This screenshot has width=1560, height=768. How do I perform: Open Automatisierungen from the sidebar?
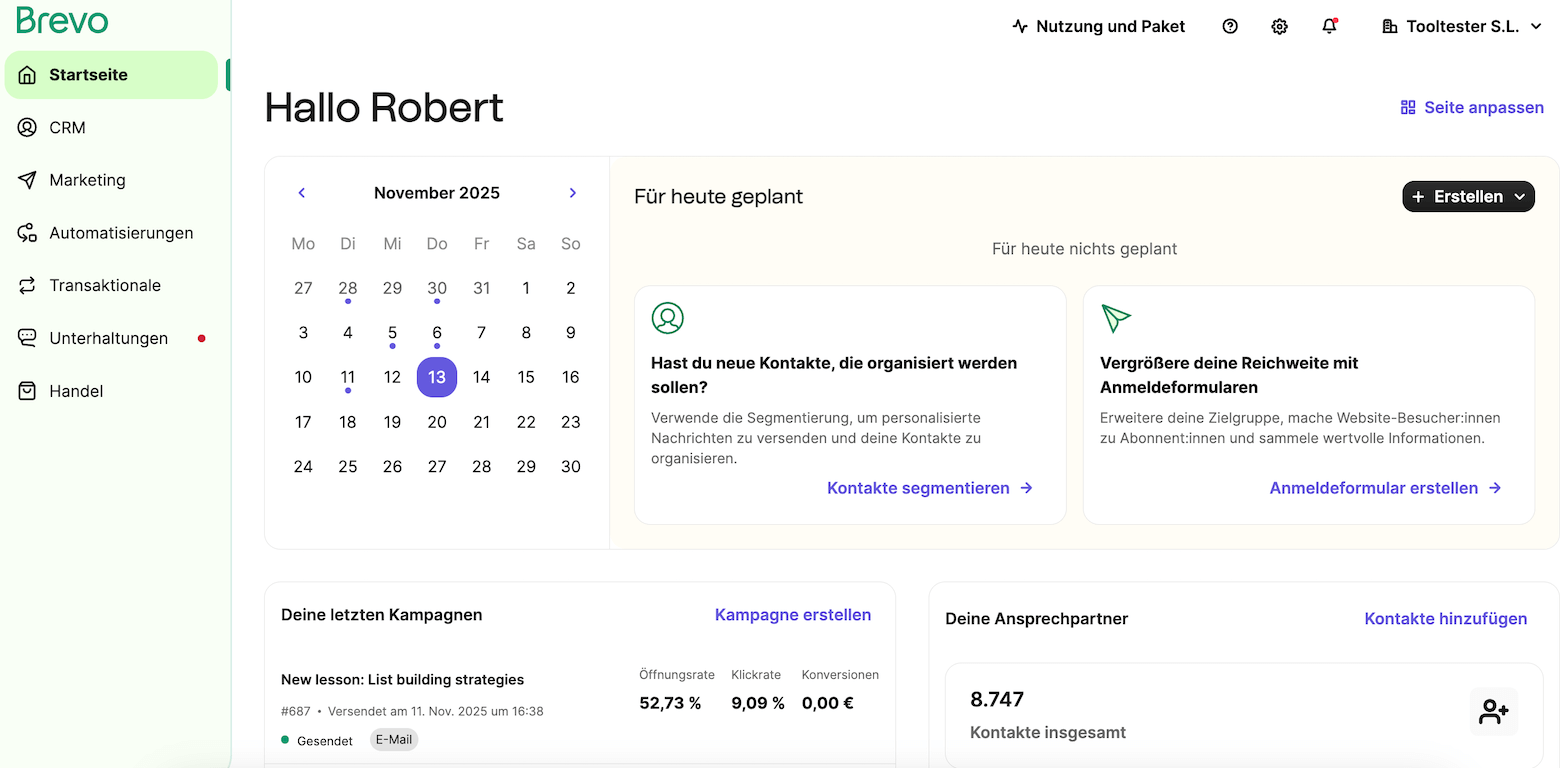tap(121, 232)
